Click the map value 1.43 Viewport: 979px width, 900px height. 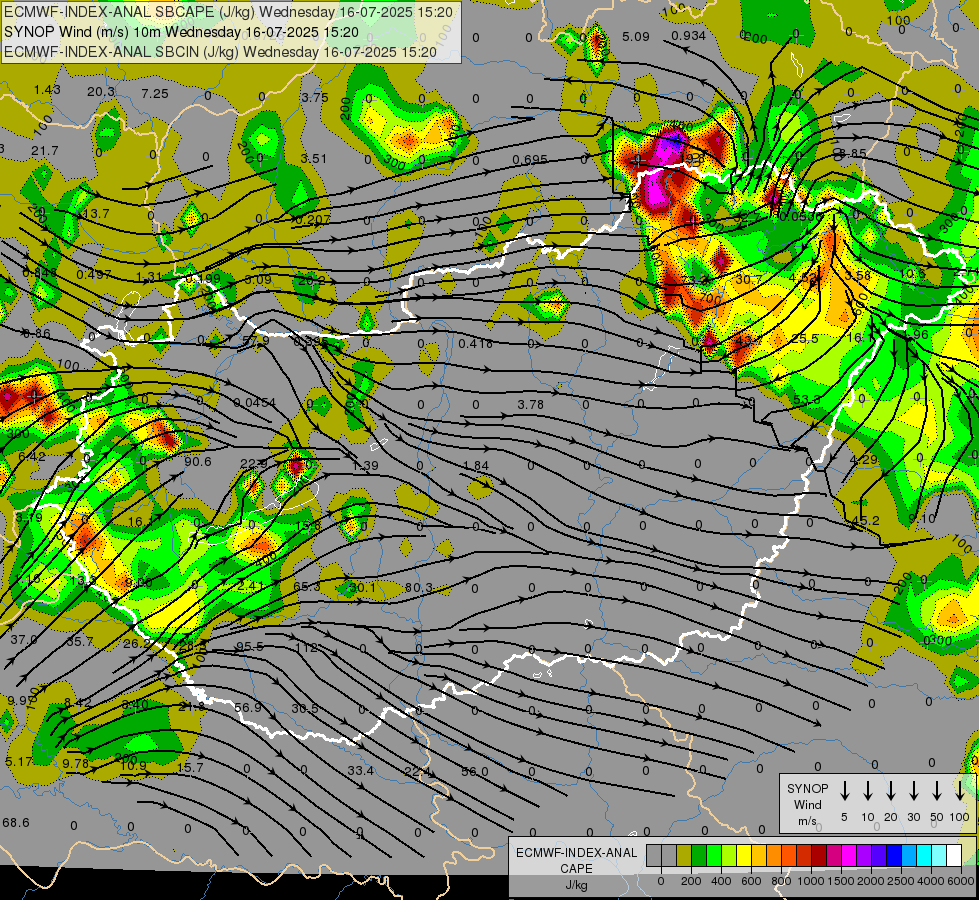47,90
